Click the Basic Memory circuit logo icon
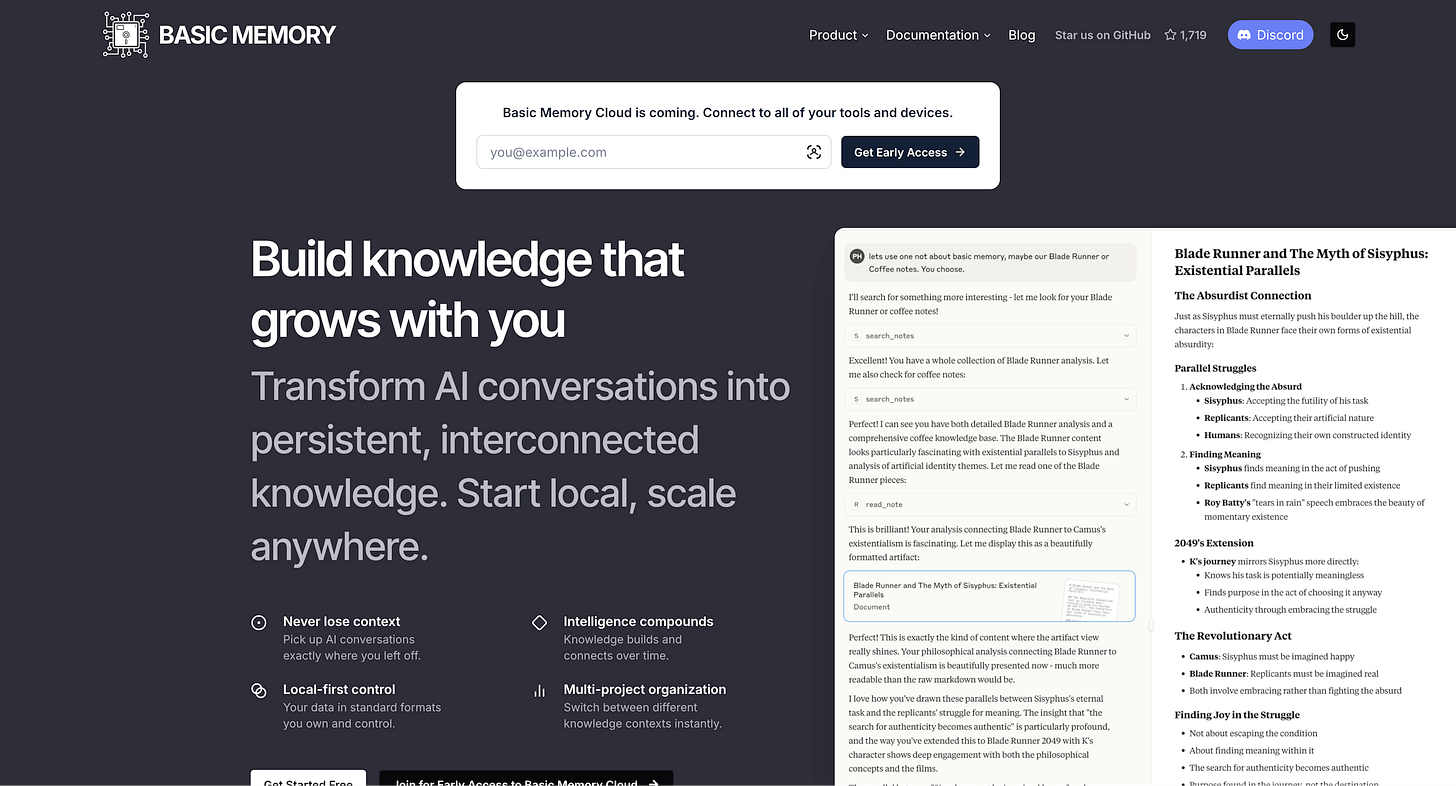 click(x=127, y=34)
